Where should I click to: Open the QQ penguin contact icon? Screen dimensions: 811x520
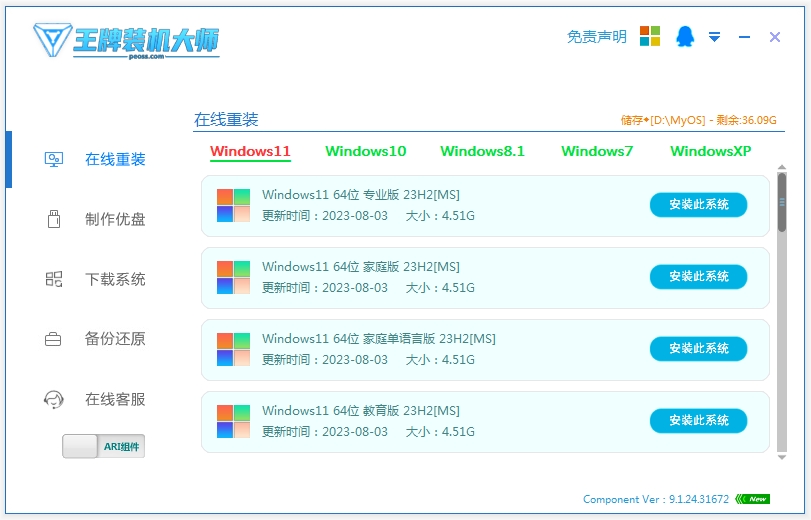(685, 36)
